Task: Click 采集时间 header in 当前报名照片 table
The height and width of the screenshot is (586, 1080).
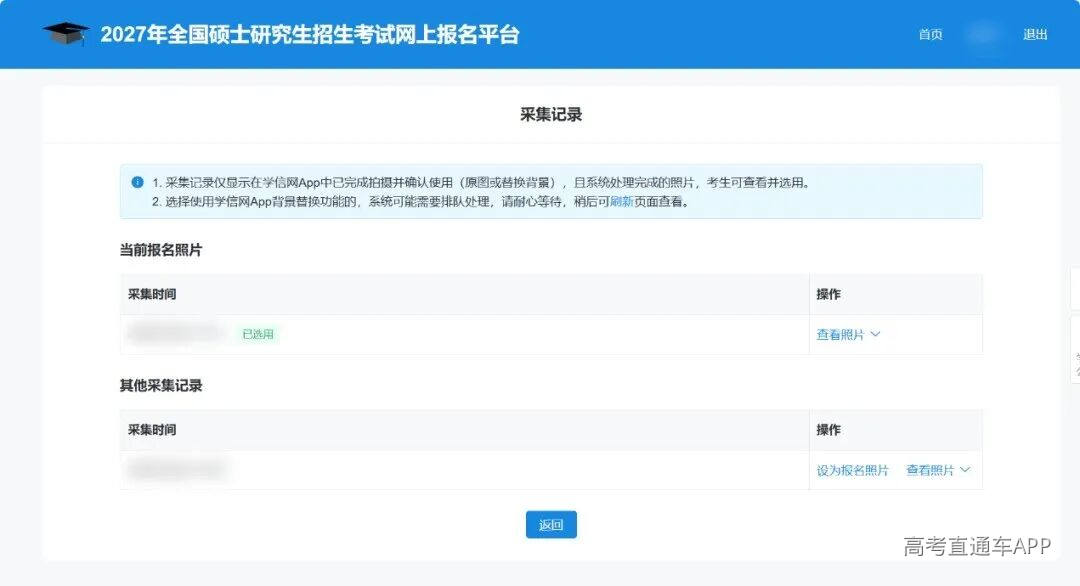Action: [x=152, y=294]
